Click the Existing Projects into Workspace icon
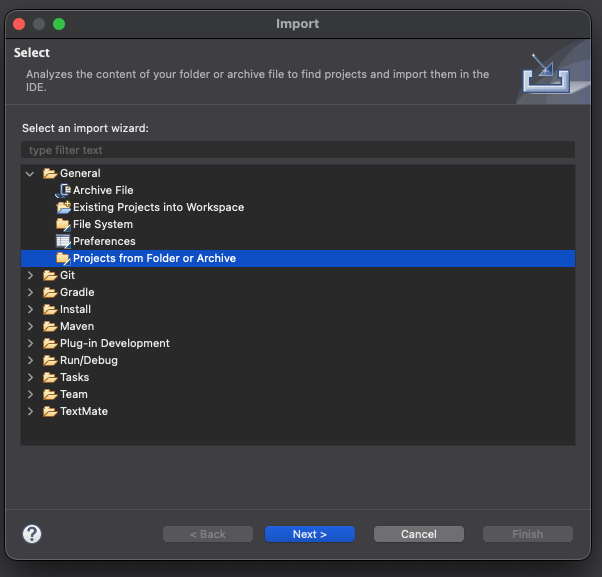The height and width of the screenshot is (577, 602). tap(63, 207)
